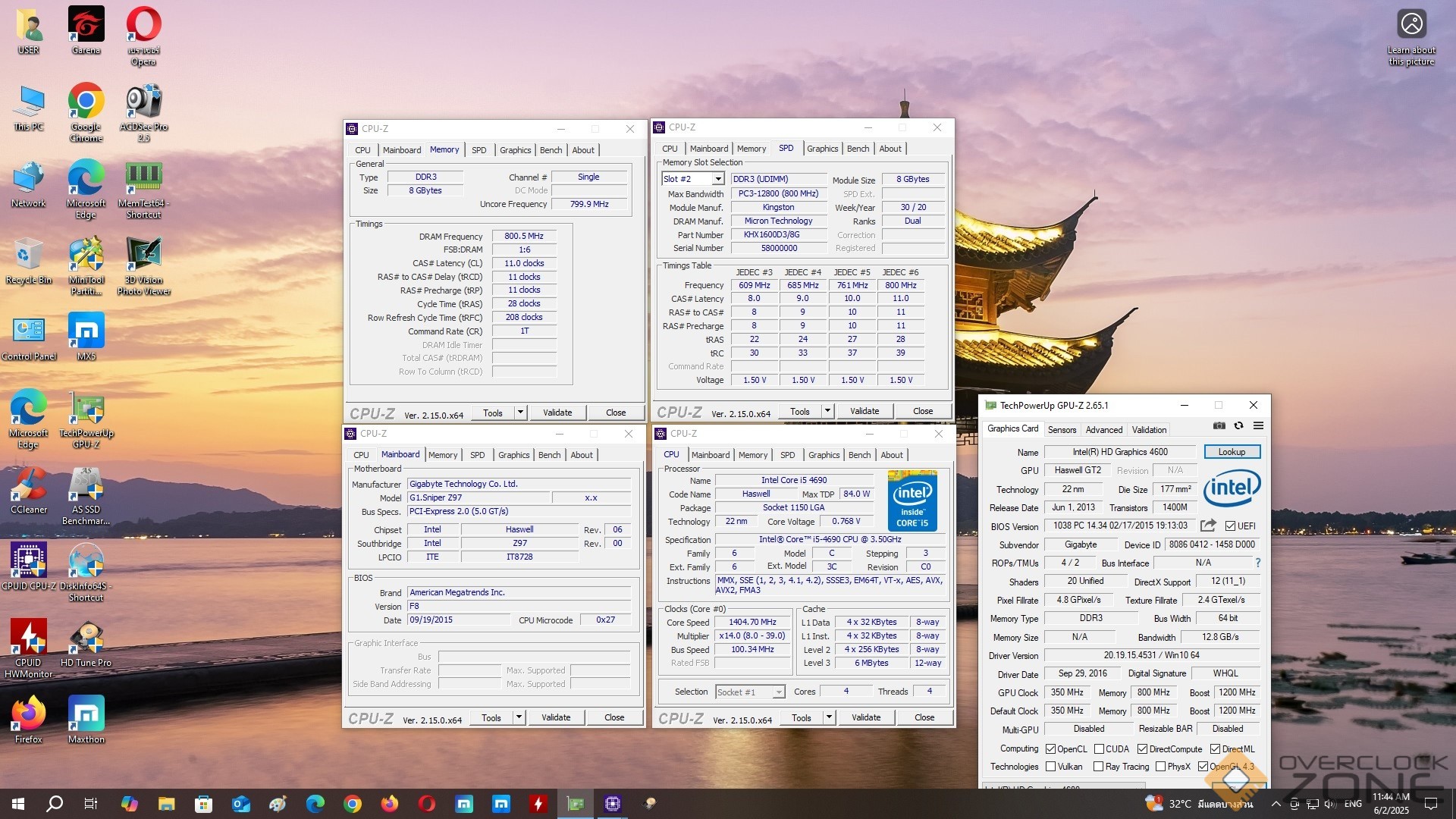The height and width of the screenshot is (819, 1456).
Task: Click Validate in CPU-Z CPU window
Action: click(x=866, y=717)
